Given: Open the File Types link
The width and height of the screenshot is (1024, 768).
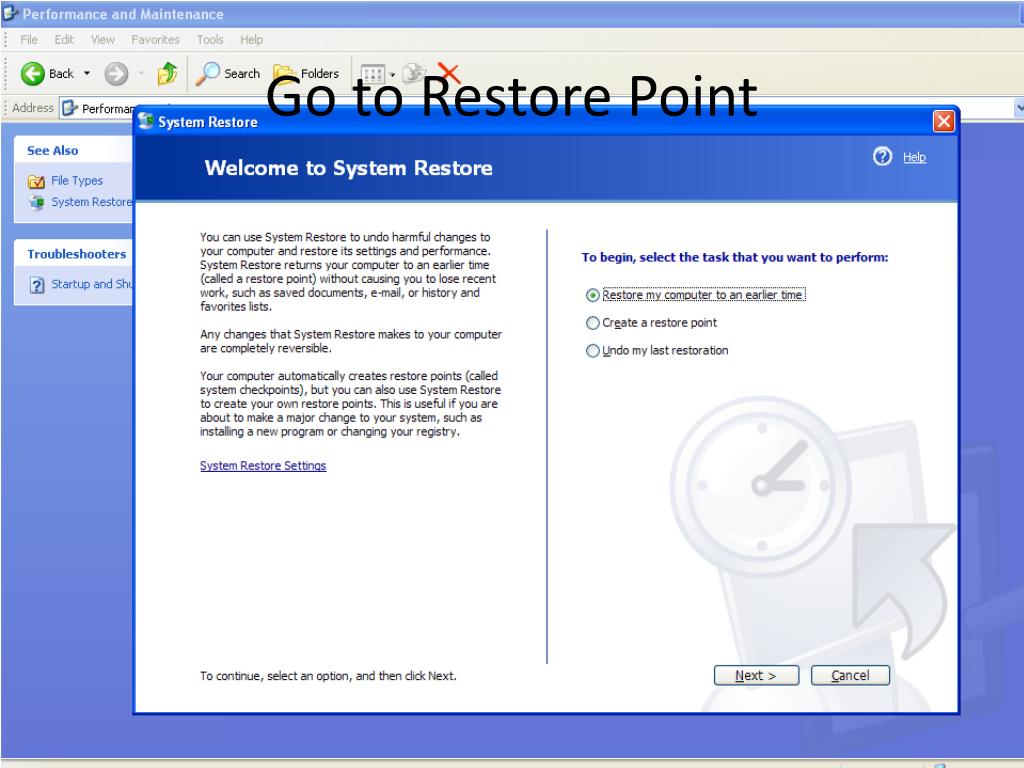Looking at the screenshot, I should [x=77, y=181].
